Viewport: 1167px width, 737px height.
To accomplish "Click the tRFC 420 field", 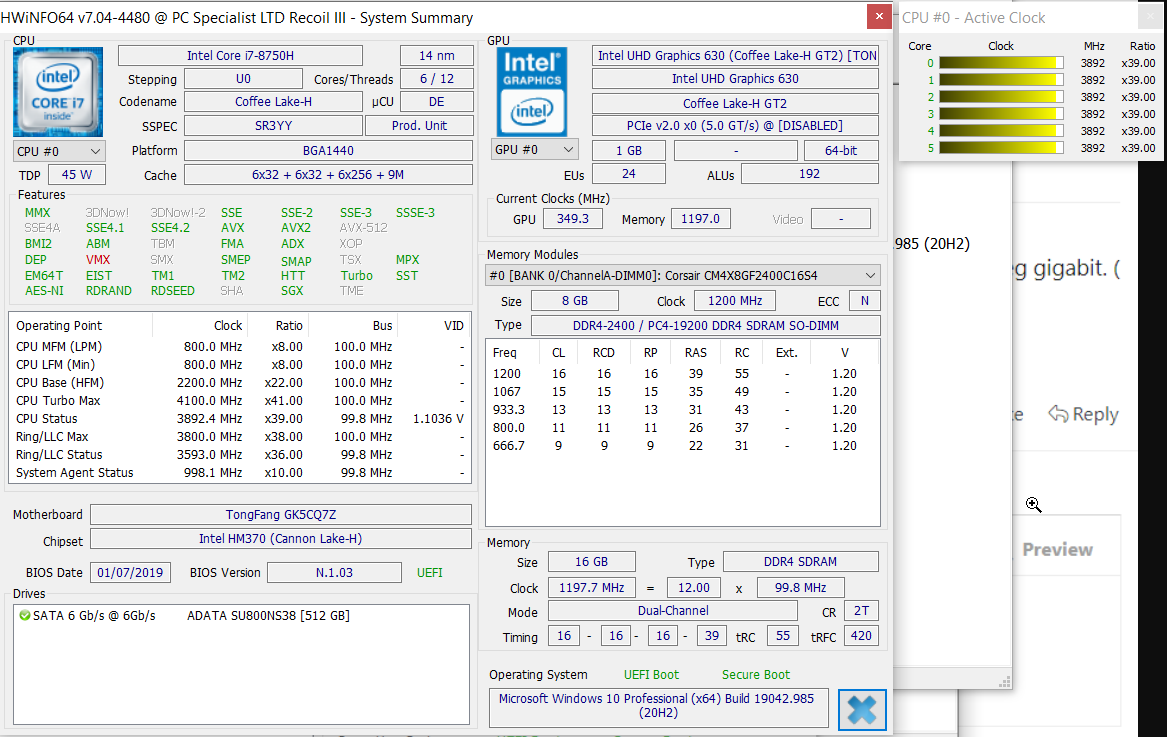I will [x=861, y=636].
